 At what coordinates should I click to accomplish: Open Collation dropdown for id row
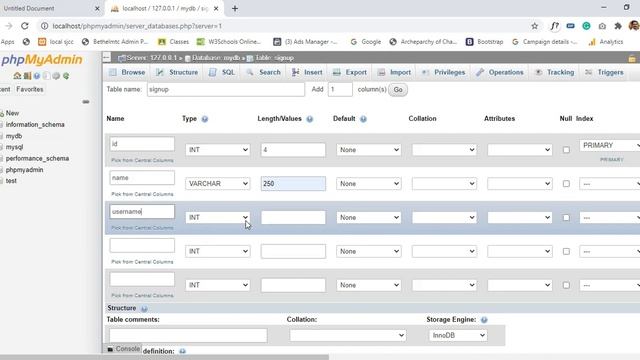click(444, 150)
